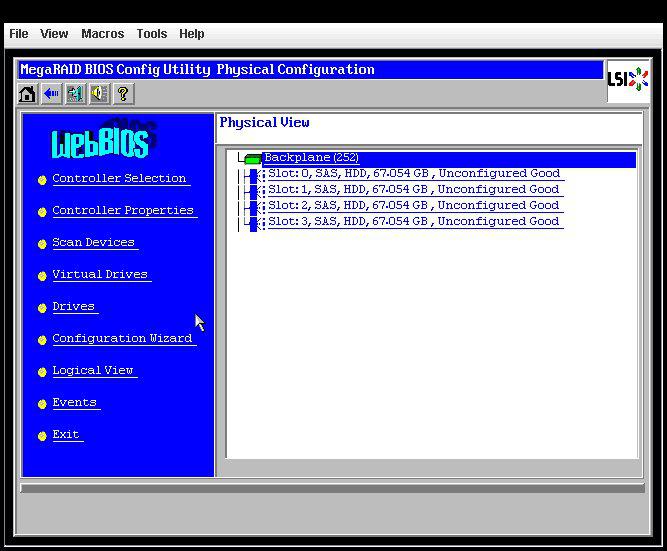Click the blue Back arrow icon
The image size is (667, 551).
coord(51,94)
